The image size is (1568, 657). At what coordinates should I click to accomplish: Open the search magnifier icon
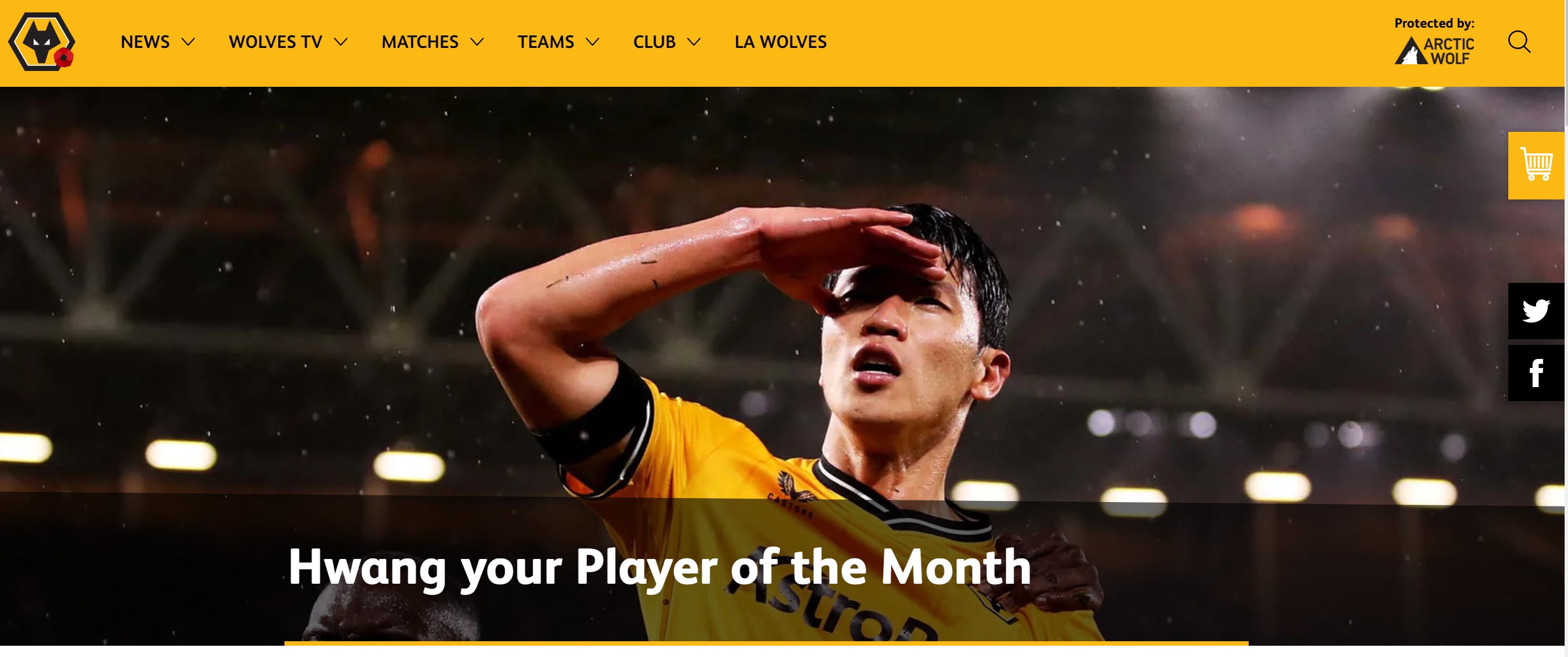coord(1520,42)
